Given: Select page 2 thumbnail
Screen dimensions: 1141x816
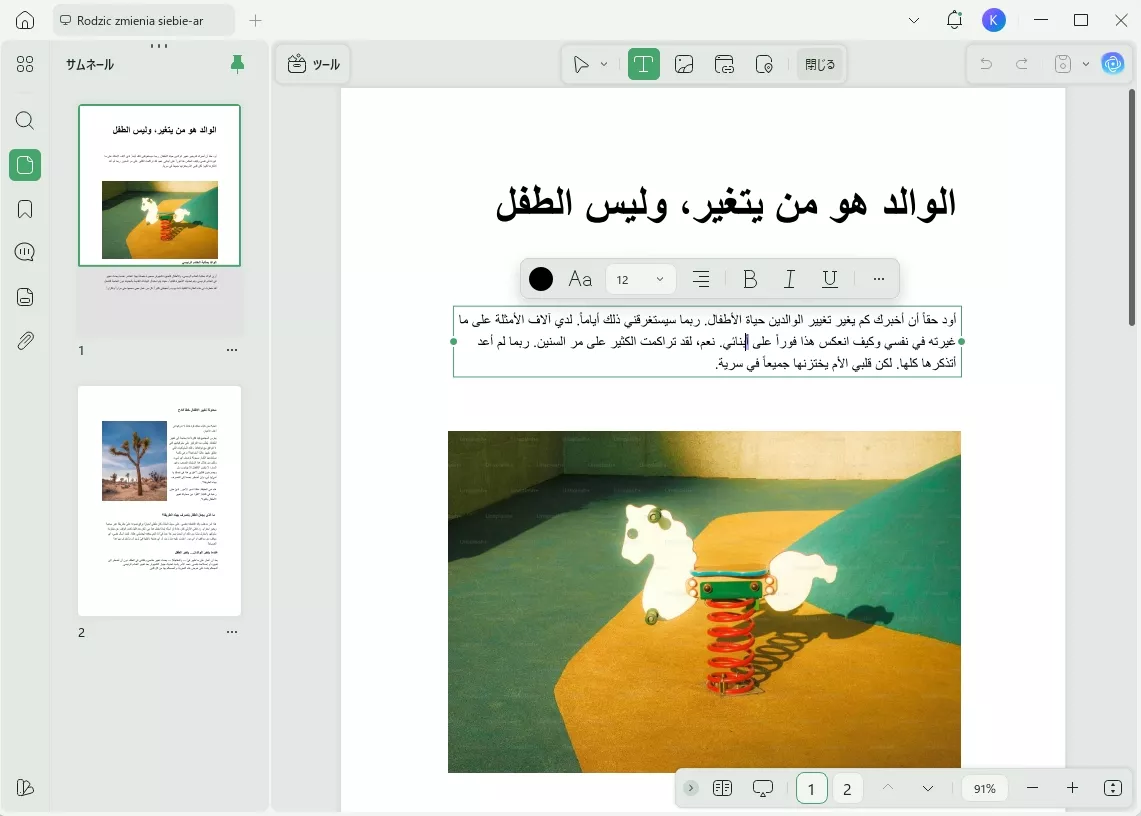Looking at the screenshot, I should click(x=159, y=501).
